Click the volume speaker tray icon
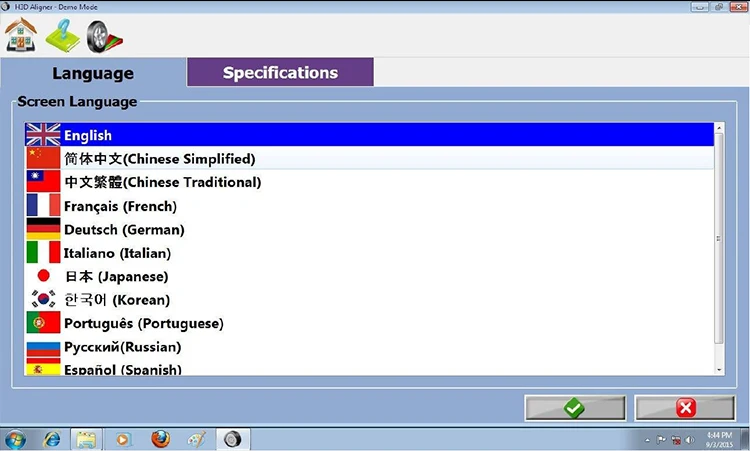 [x=689, y=440]
